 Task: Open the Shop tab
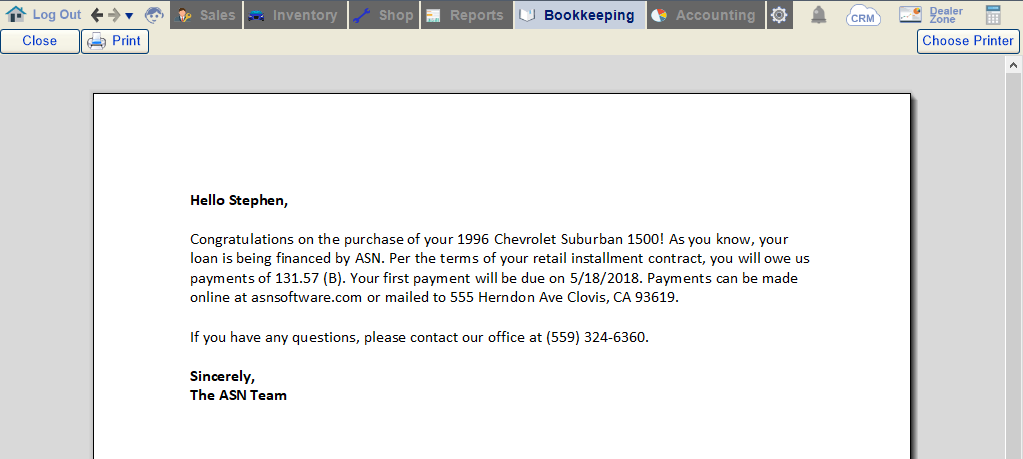click(x=384, y=15)
